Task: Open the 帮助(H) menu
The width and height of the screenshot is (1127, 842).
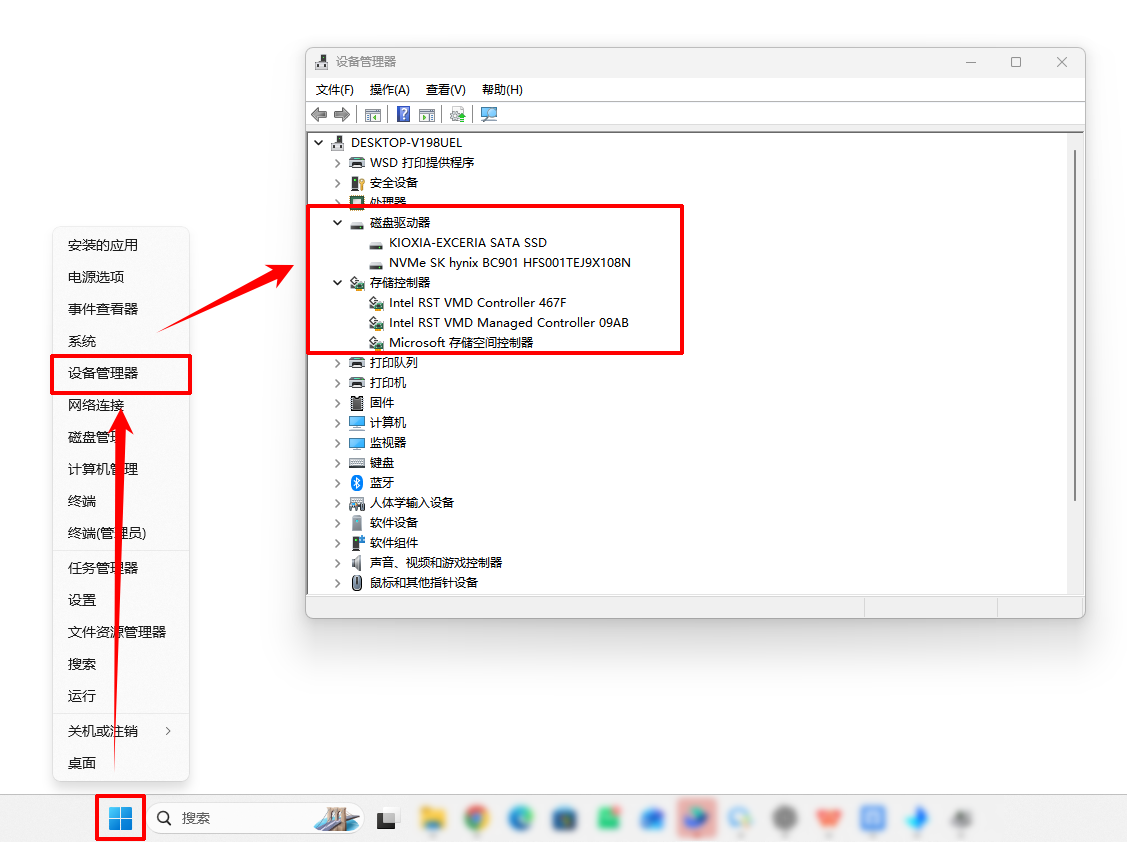Action: click(x=502, y=90)
